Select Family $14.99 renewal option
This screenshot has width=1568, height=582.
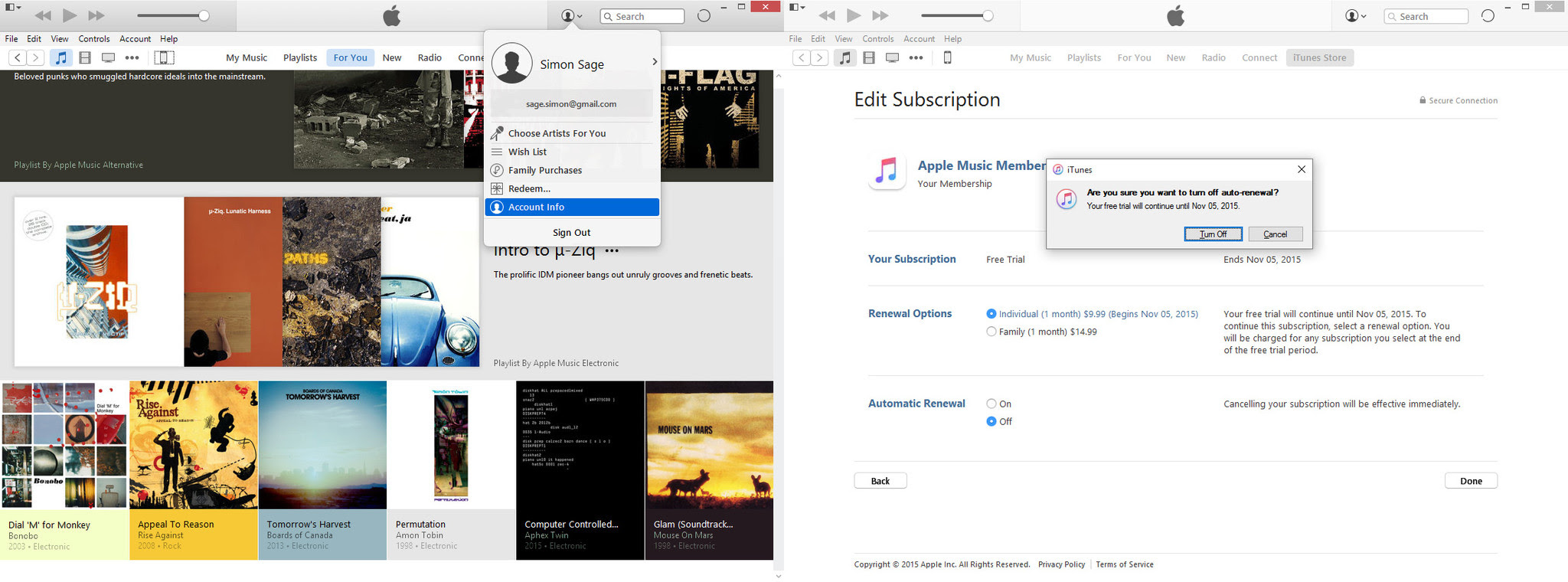pos(991,332)
